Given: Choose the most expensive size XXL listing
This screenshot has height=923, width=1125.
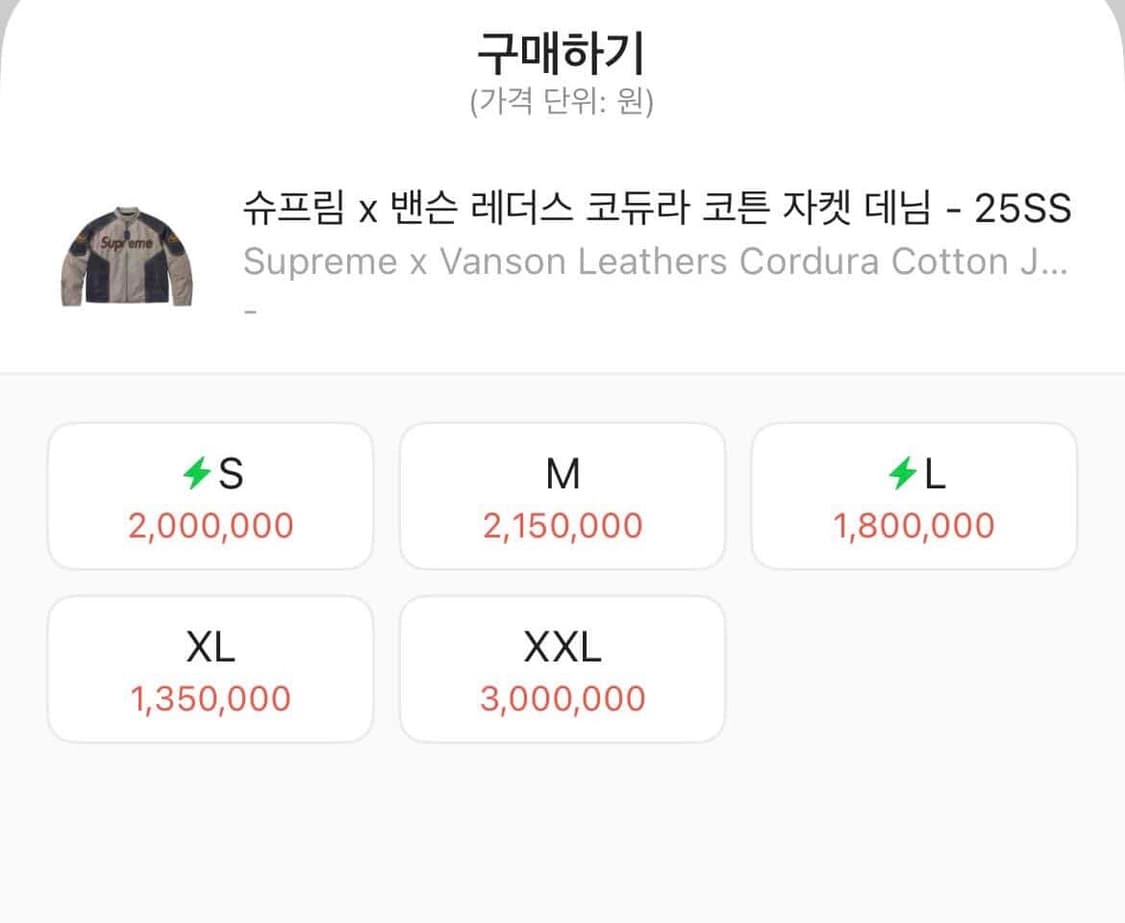Looking at the screenshot, I should click(x=562, y=667).
